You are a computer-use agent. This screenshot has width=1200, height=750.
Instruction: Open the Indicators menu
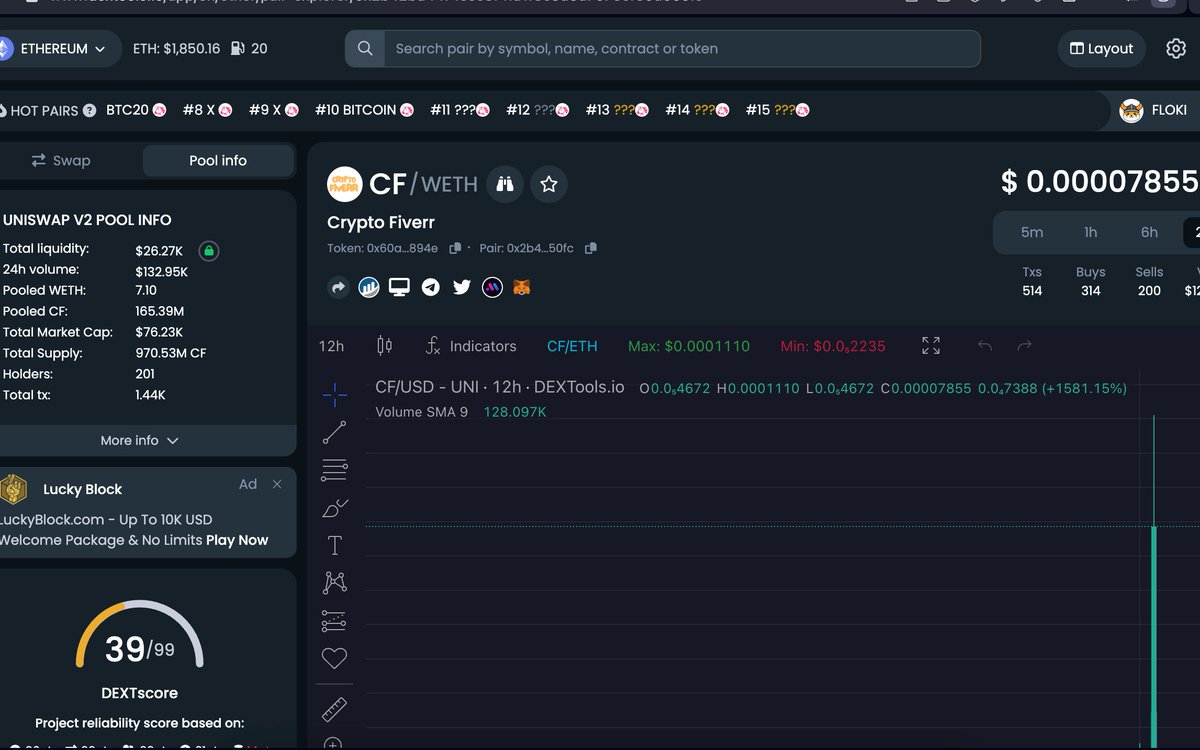pyautogui.click(x=471, y=346)
